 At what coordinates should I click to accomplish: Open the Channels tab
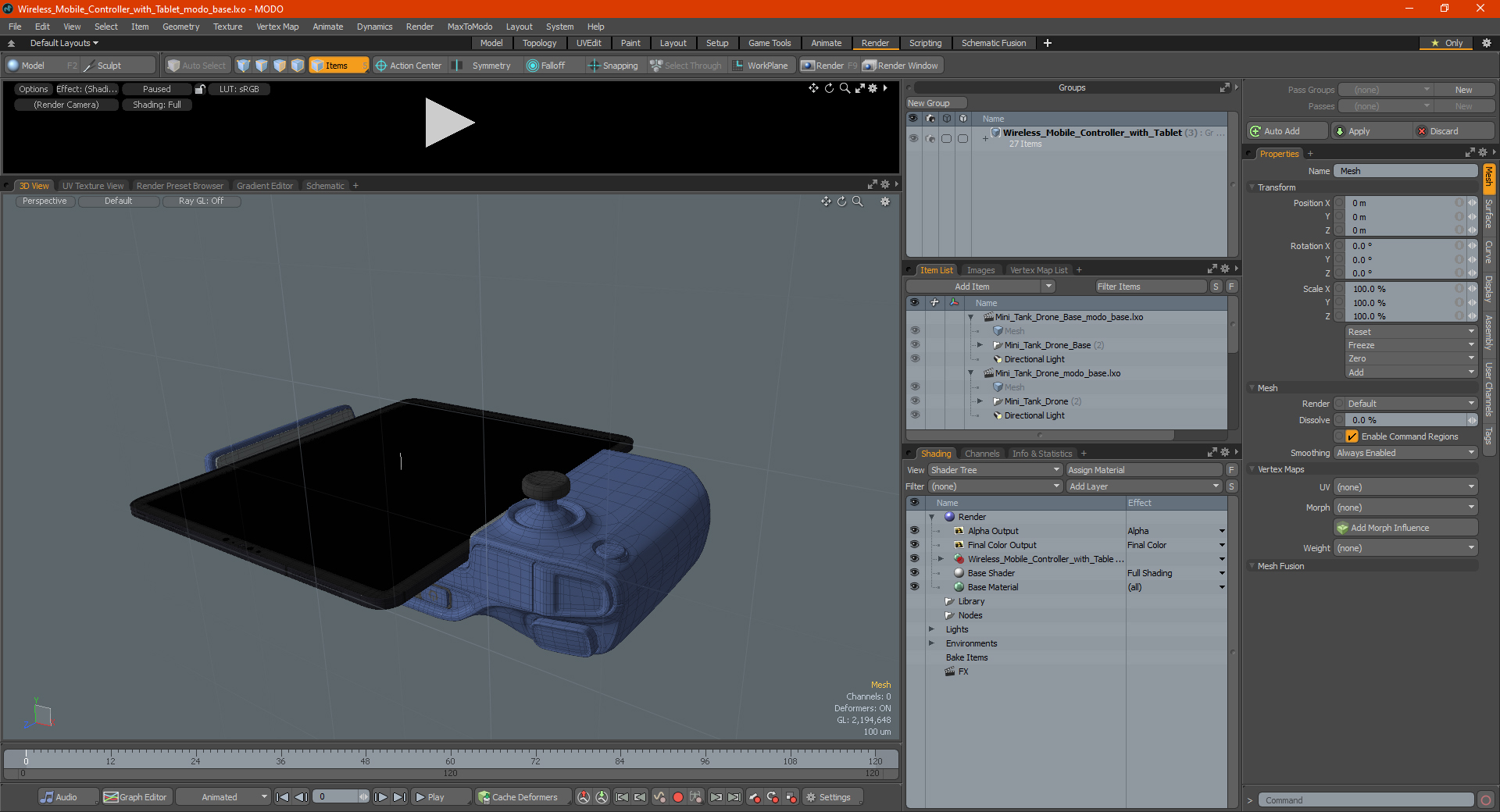[982, 454]
